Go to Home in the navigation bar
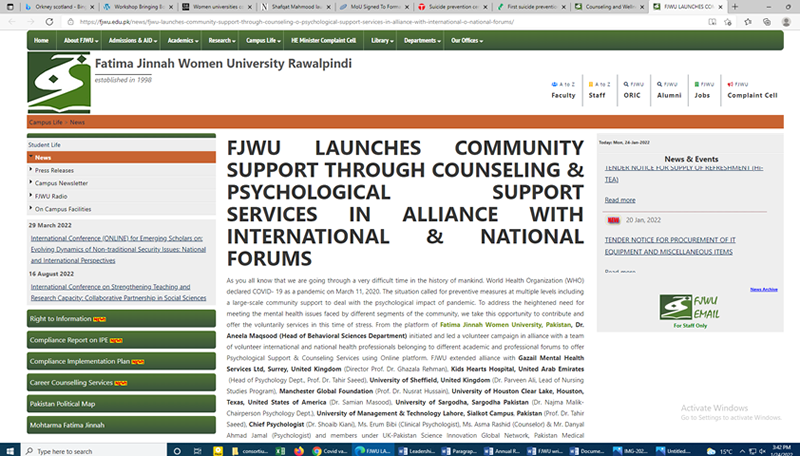This screenshot has width=800, height=456. [41, 40]
